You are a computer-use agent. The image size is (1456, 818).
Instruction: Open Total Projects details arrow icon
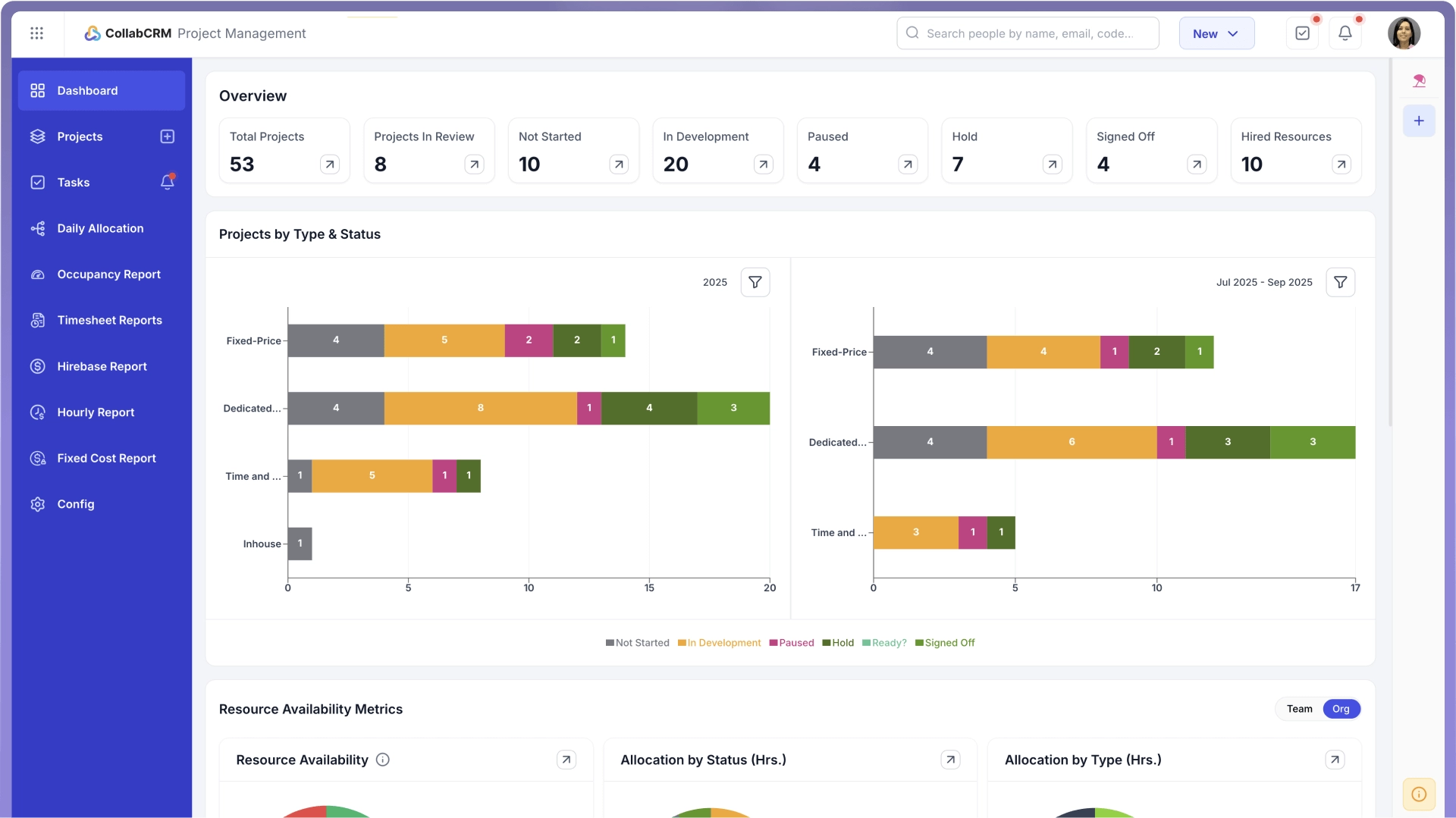(330, 165)
